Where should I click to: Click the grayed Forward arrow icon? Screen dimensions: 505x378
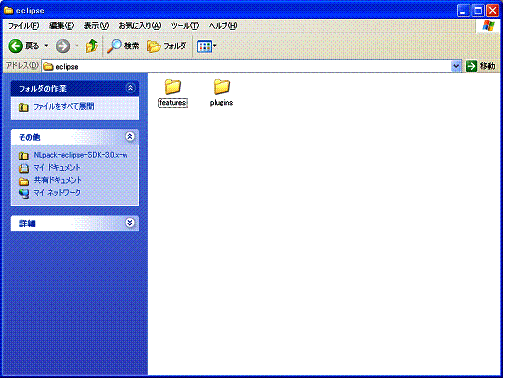[63, 46]
